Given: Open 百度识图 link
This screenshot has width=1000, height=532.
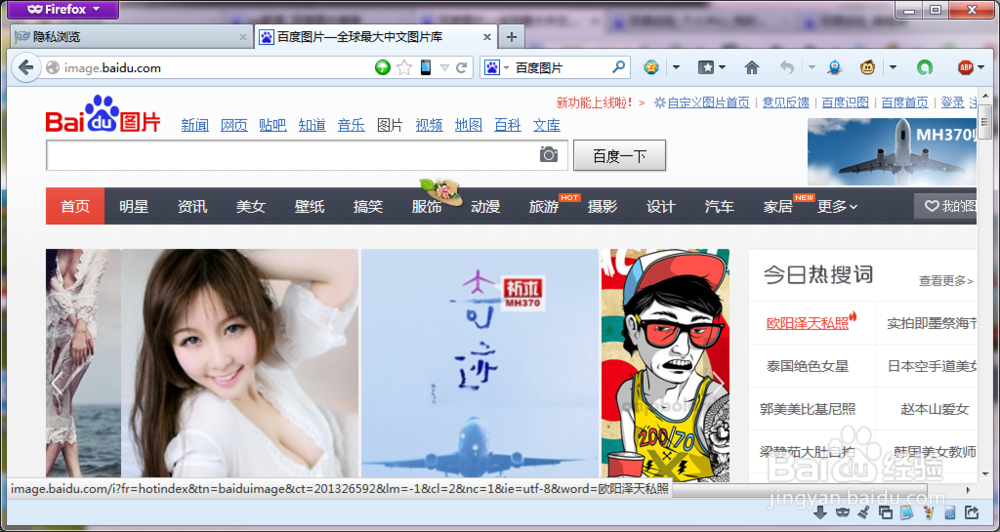Looking at the screenshot, I should tap(845, 103).
